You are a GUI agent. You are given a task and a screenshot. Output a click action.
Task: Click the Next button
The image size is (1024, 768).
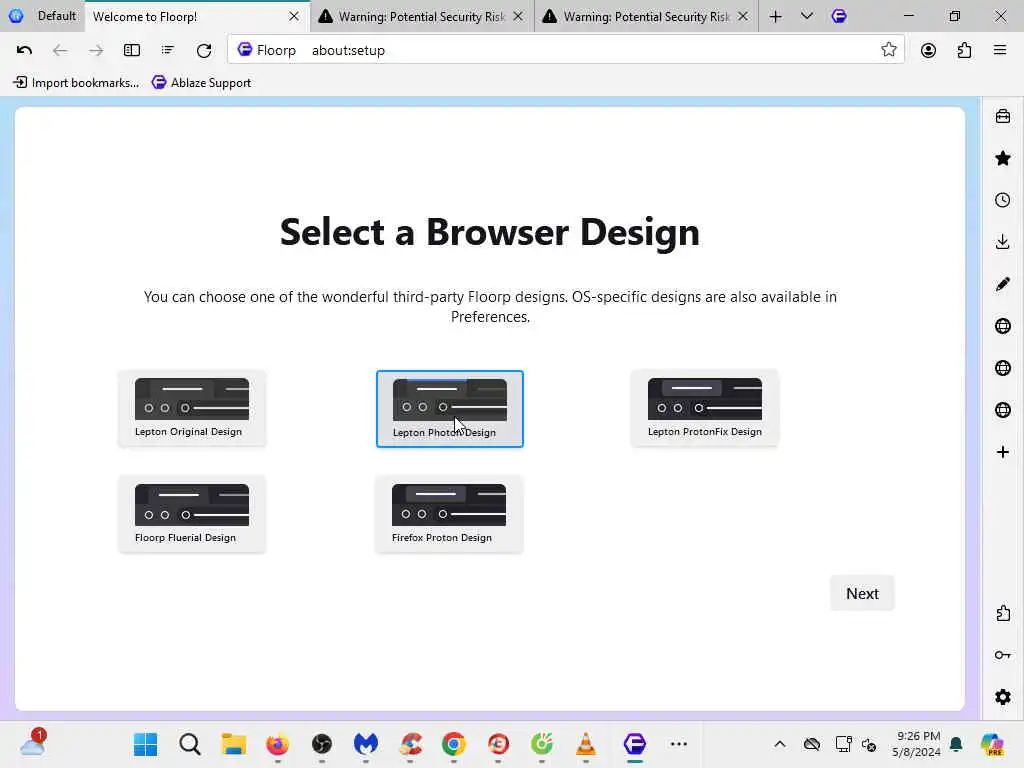click(862, 594)
